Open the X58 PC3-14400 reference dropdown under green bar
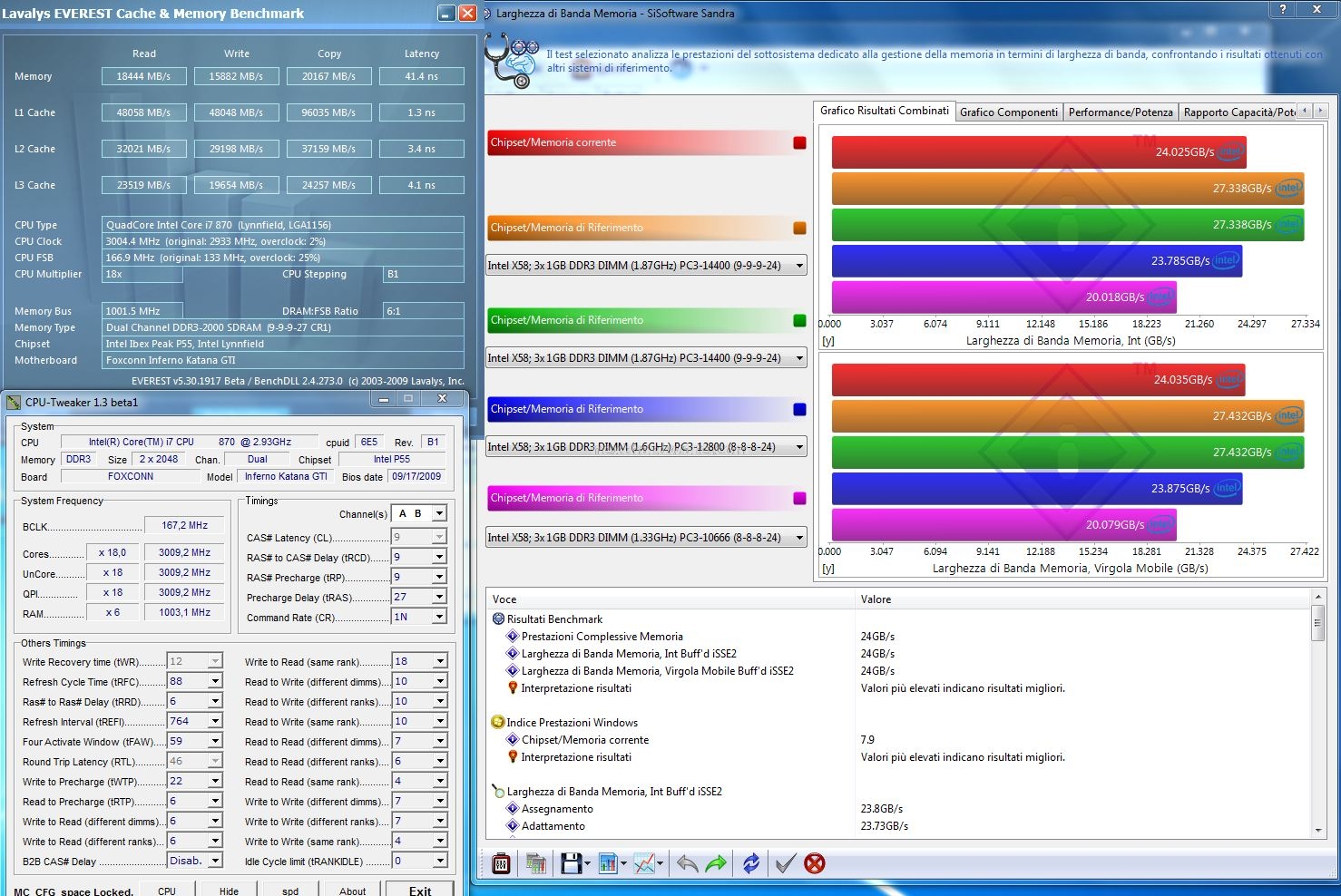This screenshot has width=1341, height=896. (646, 358)
